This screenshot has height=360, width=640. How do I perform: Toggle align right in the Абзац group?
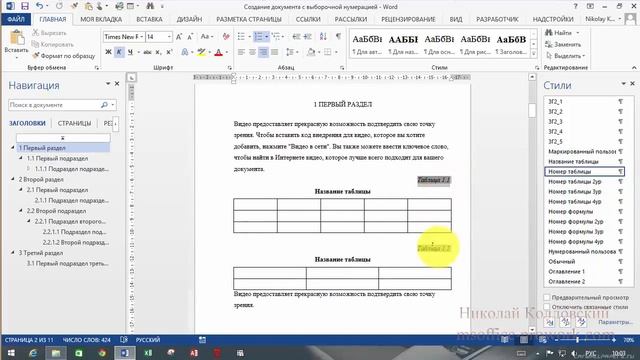click(263, 52)
